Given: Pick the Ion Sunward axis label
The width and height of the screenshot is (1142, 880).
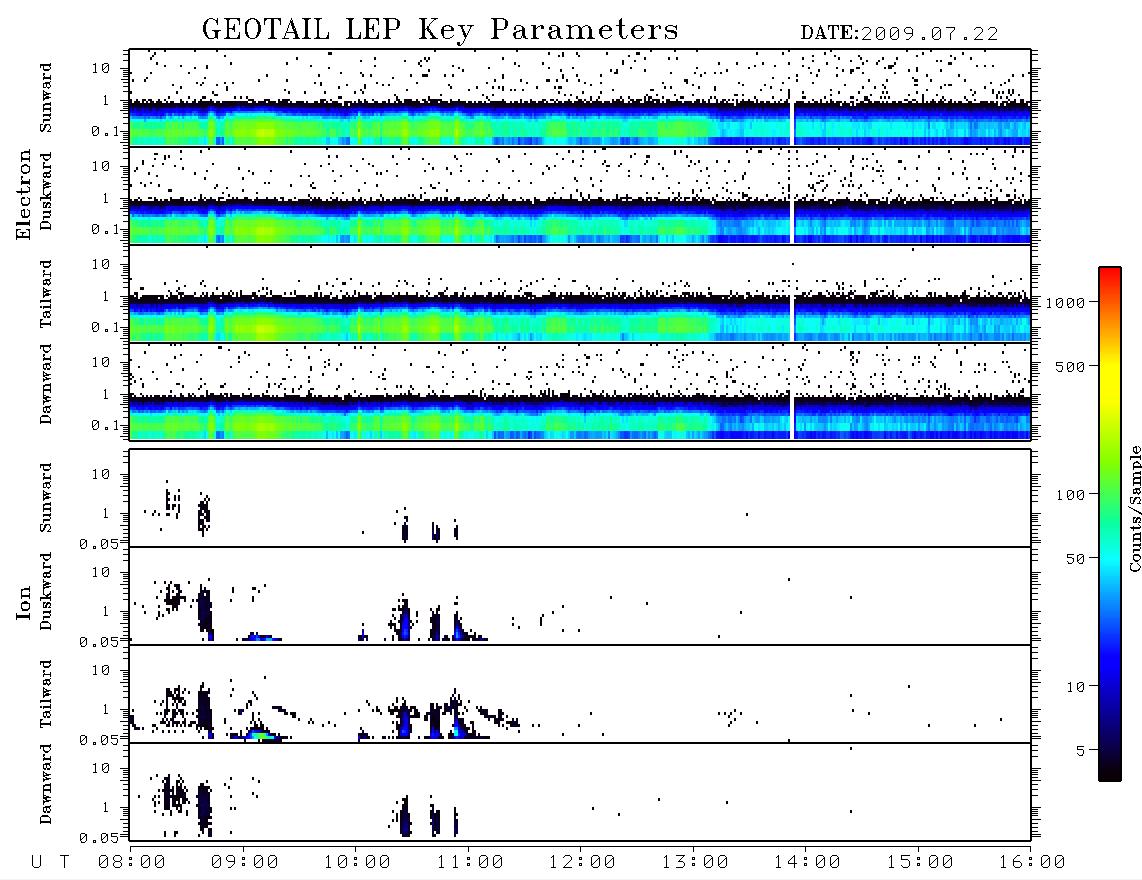Looking at the screenshot, I should coord(46,498).
